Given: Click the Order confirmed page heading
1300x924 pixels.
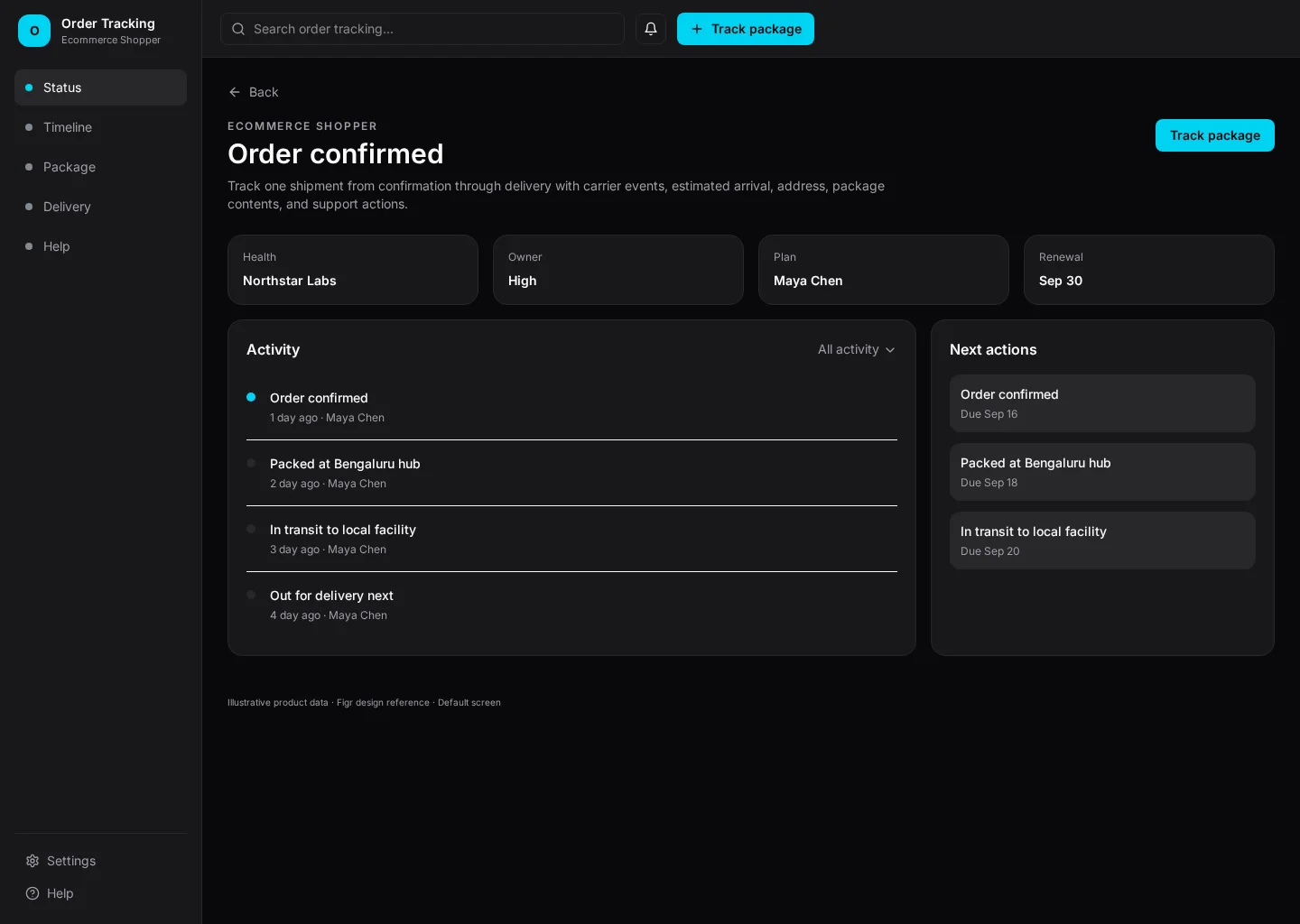Looking at the screenshot, I should [335, 153].
